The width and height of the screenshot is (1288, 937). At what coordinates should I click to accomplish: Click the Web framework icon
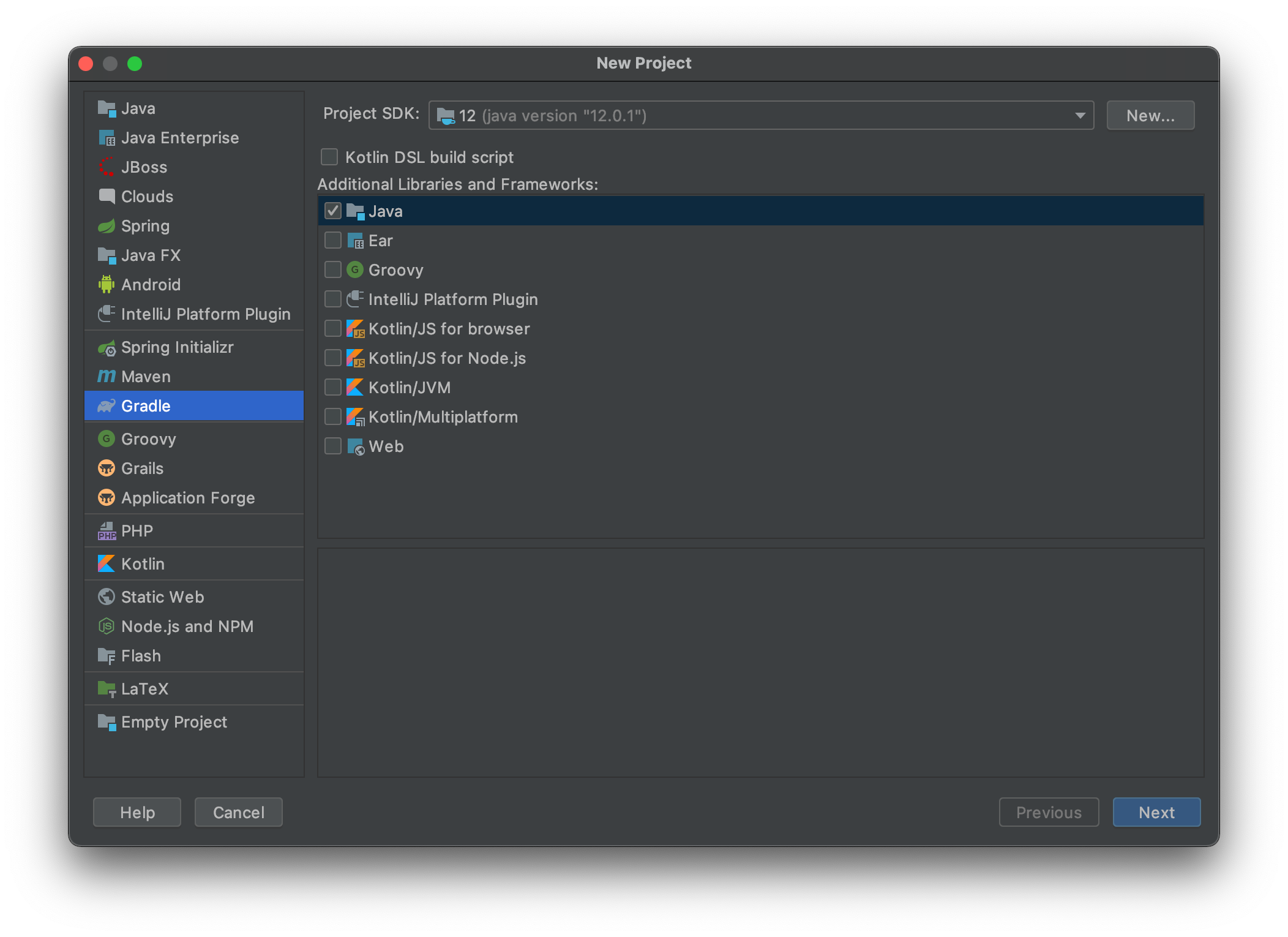355,446
